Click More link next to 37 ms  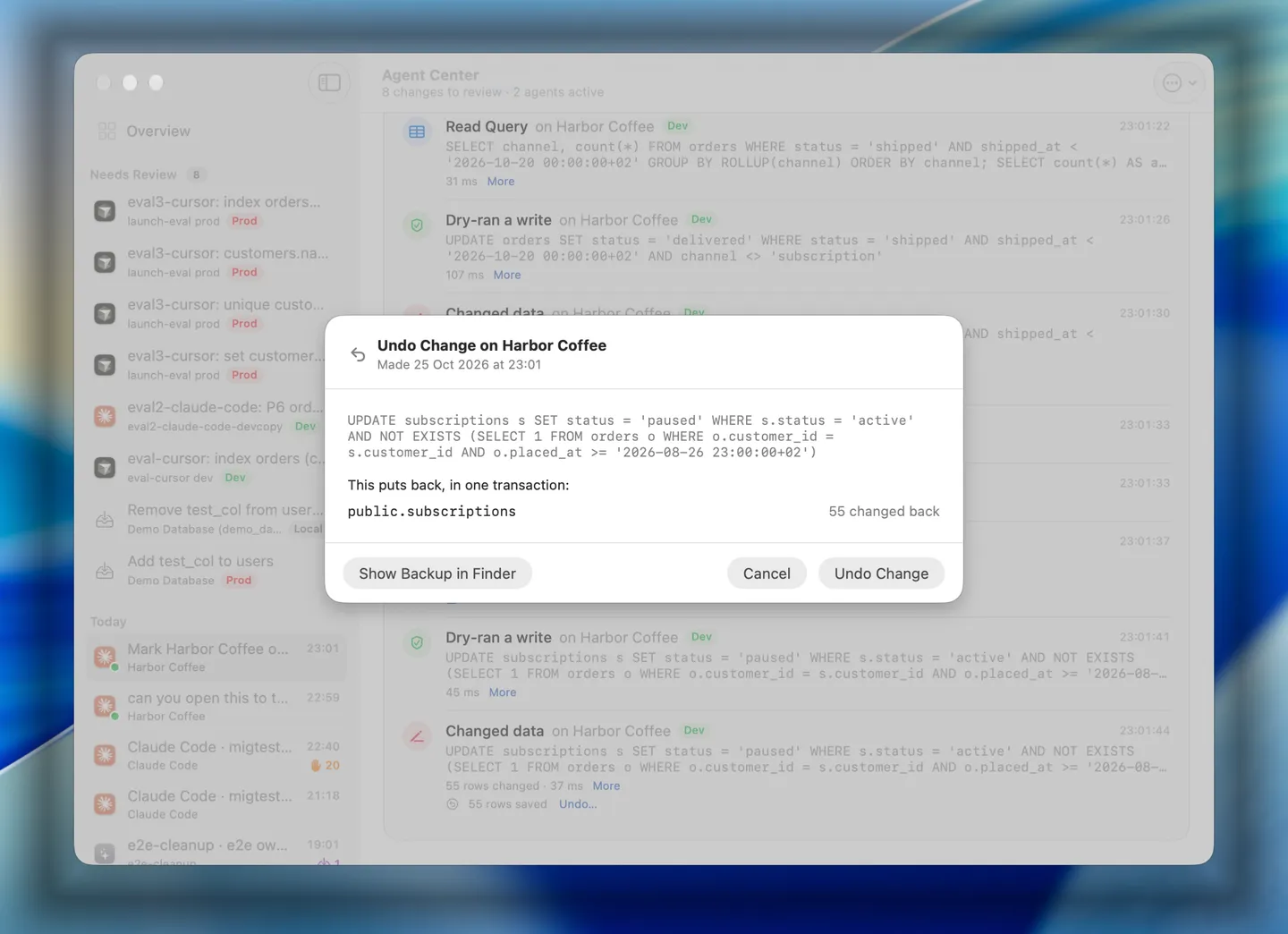pos(606,786)
